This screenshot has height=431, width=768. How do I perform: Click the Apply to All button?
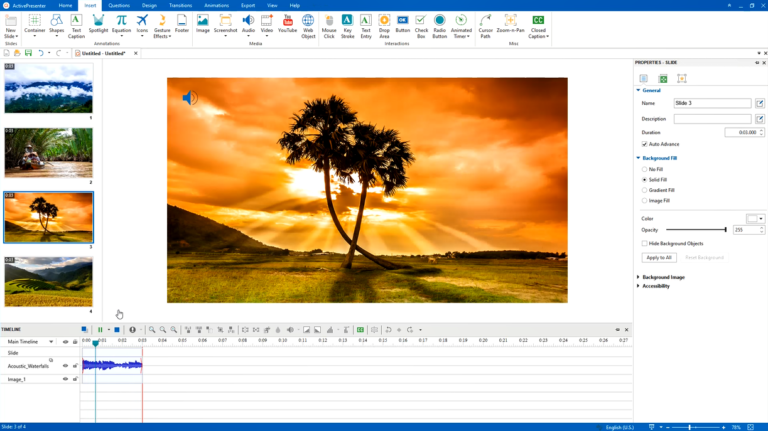659,258
